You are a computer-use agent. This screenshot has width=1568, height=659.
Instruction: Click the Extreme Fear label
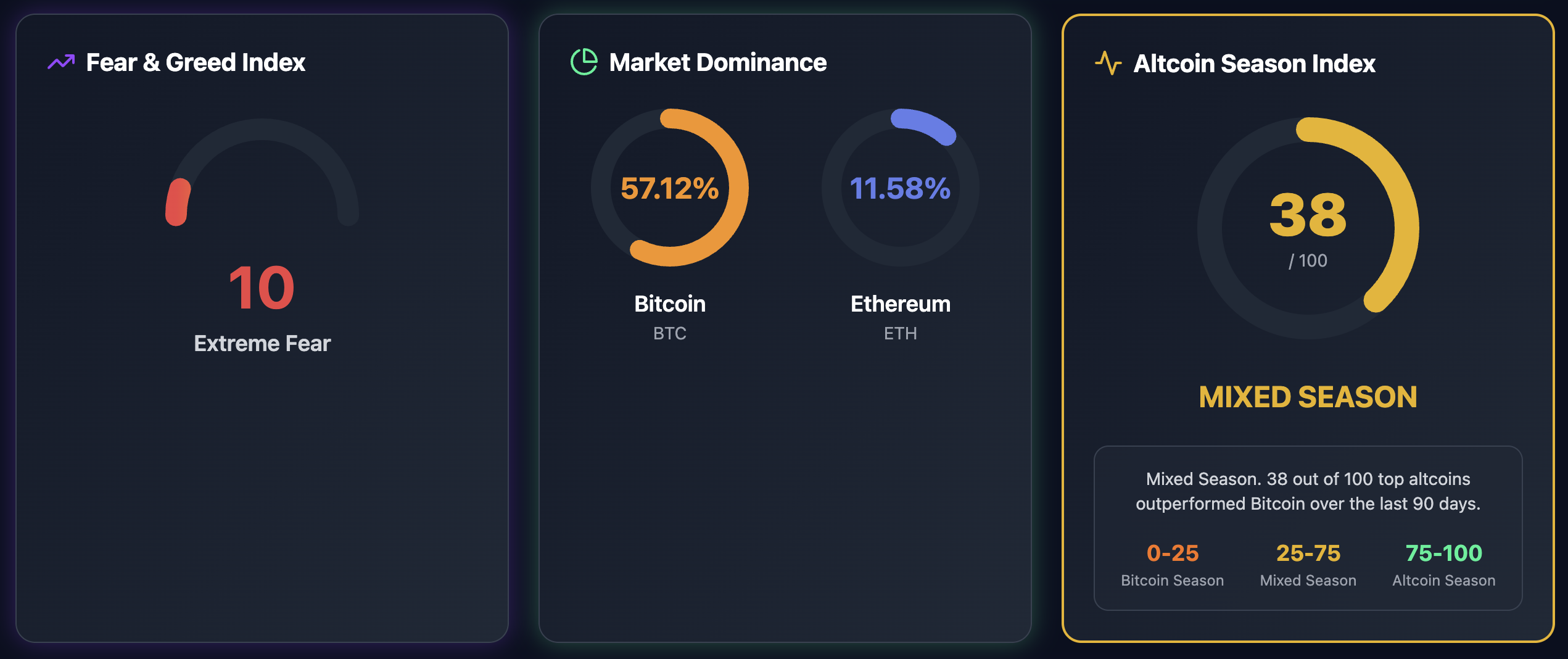[x=262, y=344]
